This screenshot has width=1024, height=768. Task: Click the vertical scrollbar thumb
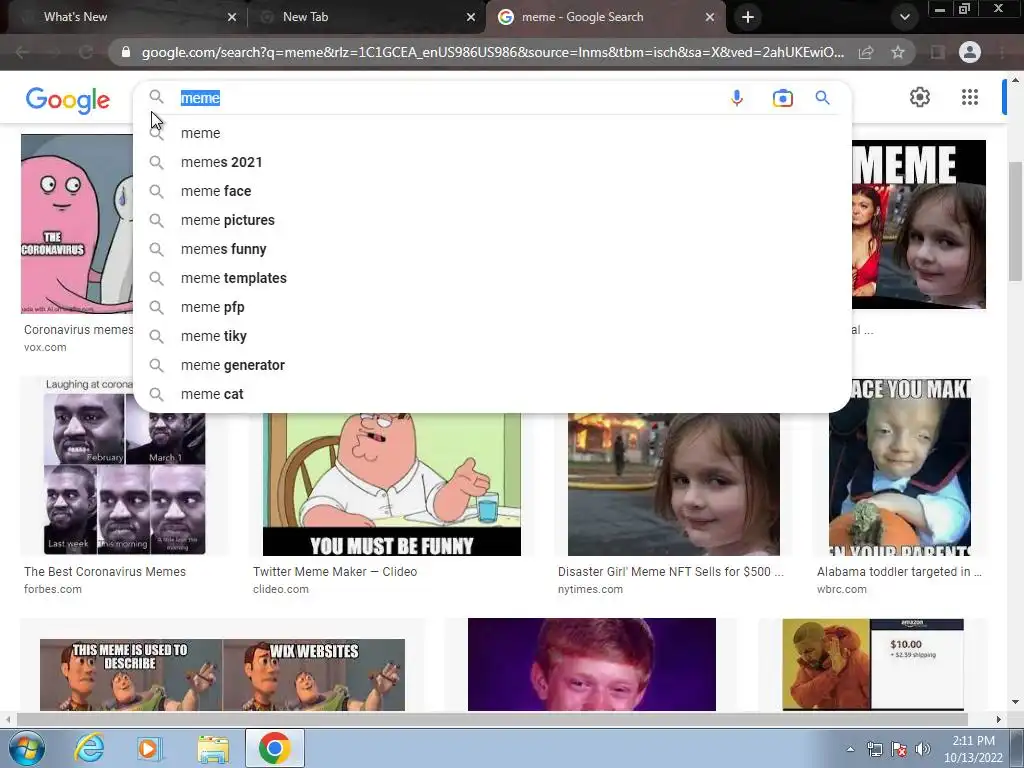1016,221
